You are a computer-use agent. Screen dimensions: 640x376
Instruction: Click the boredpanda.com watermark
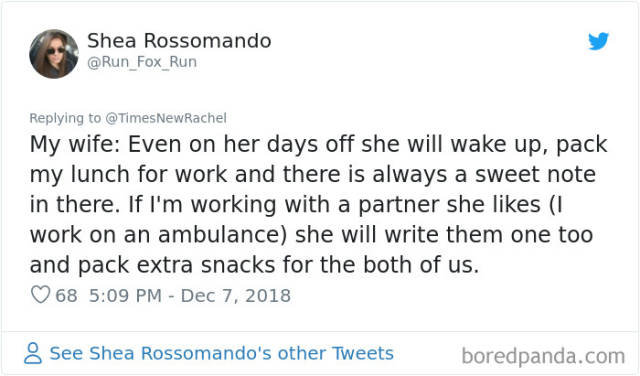(543, 356)
